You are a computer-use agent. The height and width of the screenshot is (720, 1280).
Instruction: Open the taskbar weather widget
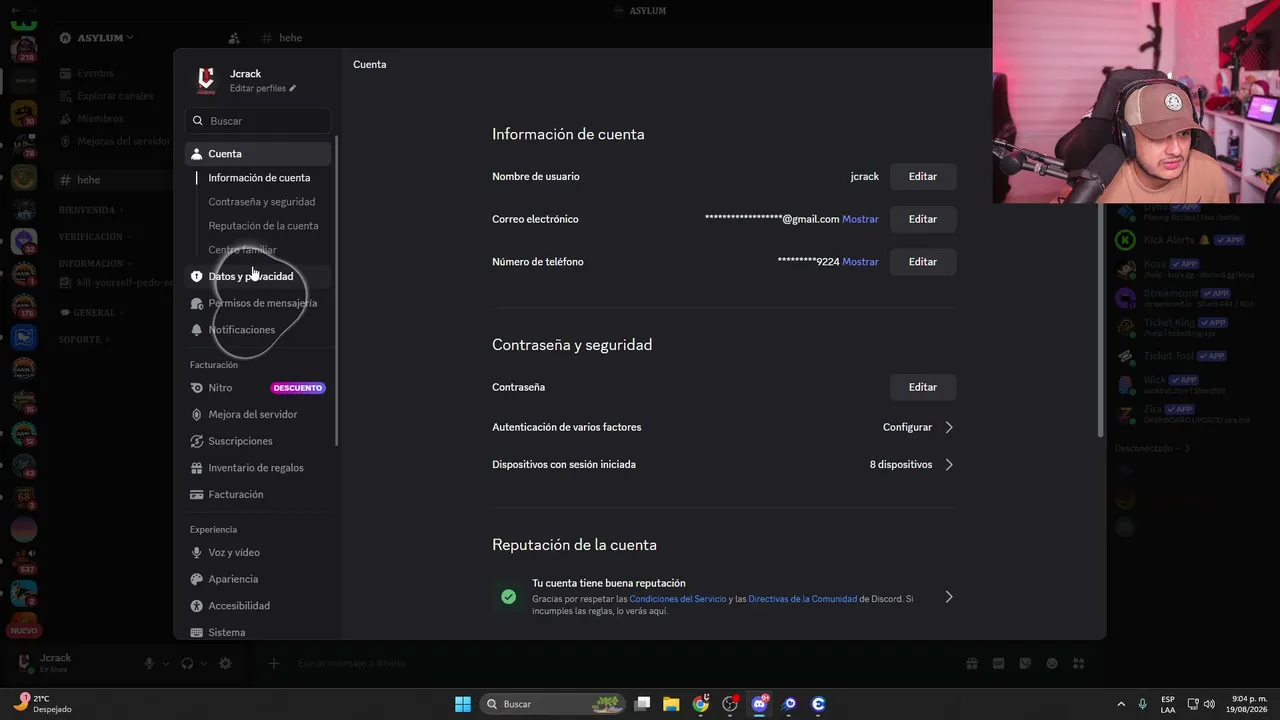point(42,704)
